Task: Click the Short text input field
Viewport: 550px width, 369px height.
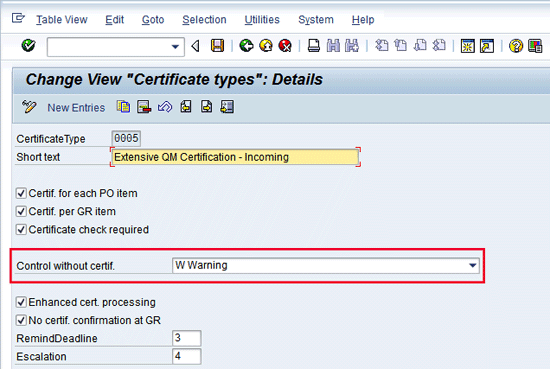Action: [x=235, y=157]
